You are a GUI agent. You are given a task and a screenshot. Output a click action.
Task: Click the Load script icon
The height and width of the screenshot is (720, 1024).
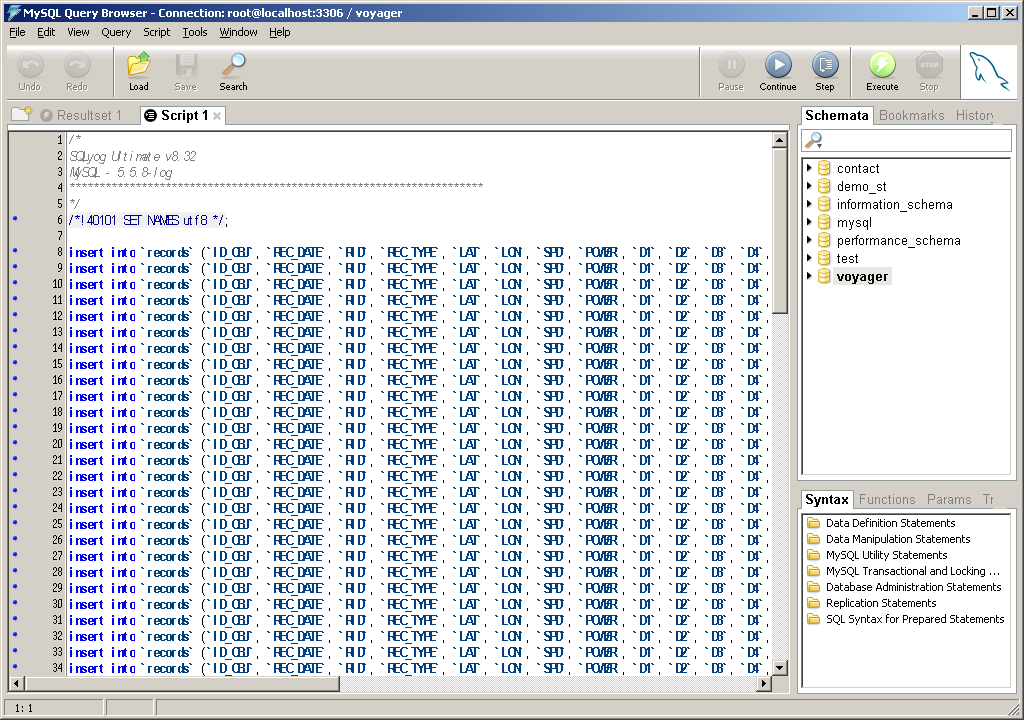point(138,65)
